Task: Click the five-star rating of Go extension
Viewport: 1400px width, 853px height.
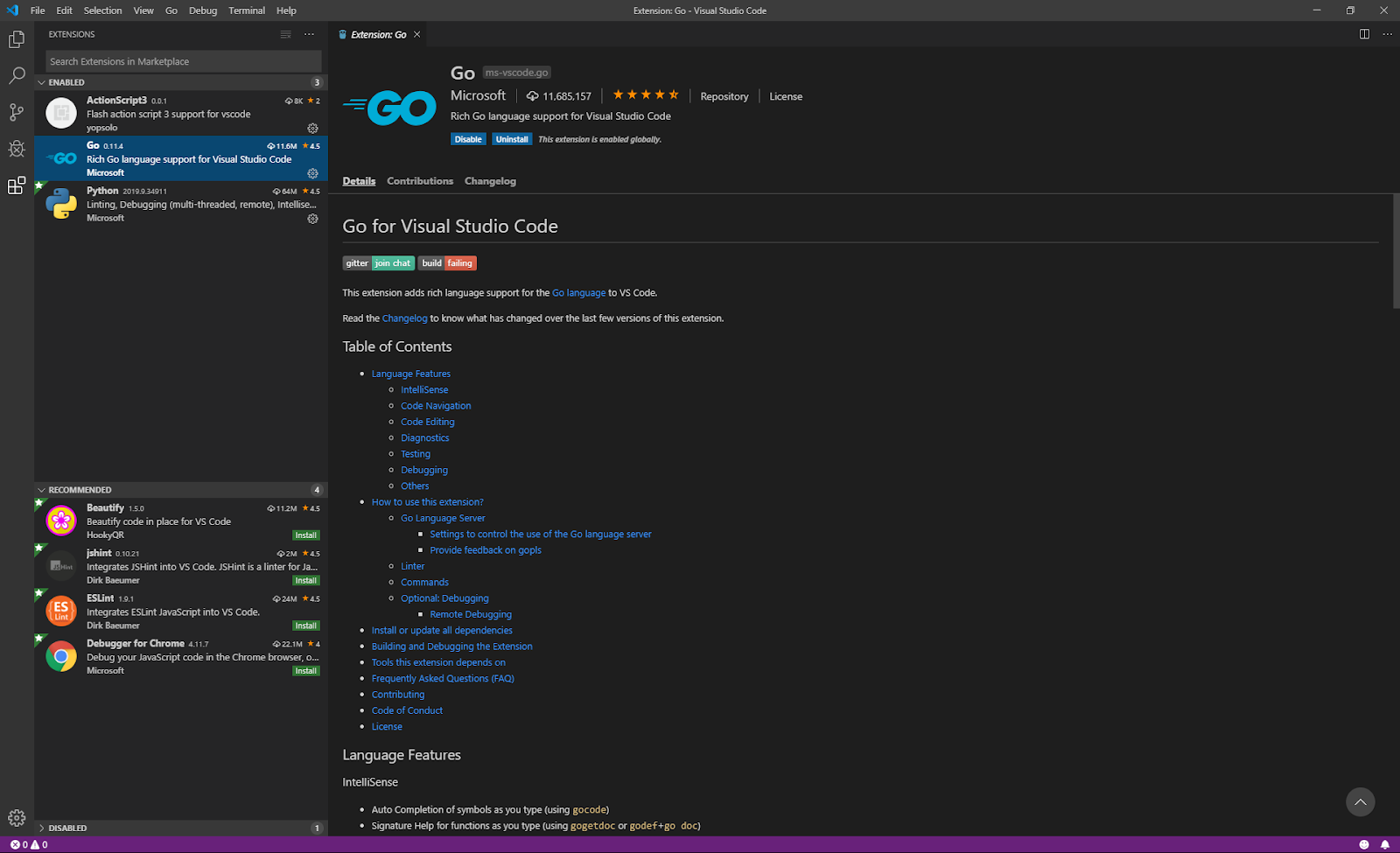Action: click(646, 95)
